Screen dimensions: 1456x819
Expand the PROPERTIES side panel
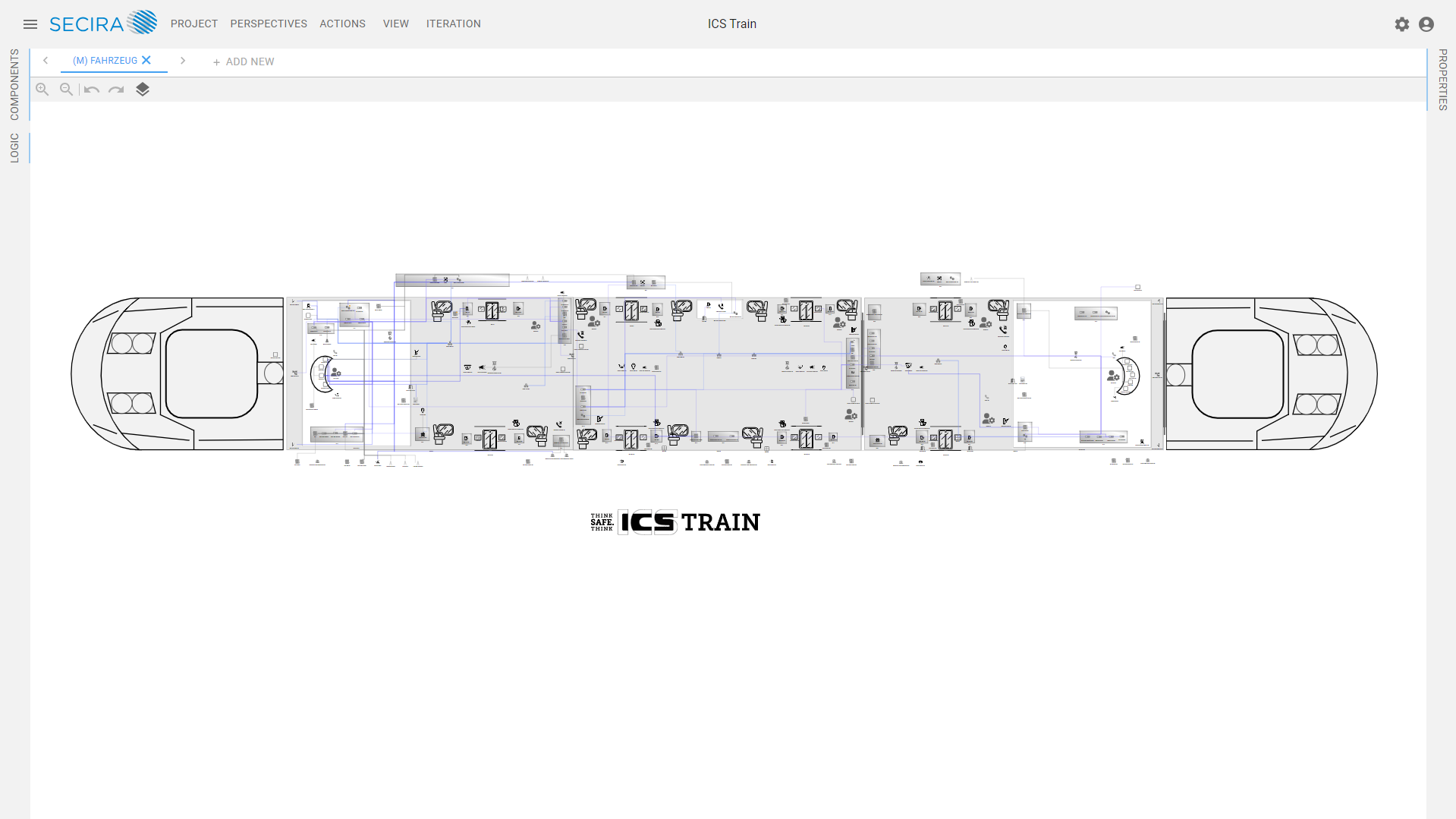(x=1442, y=80)
